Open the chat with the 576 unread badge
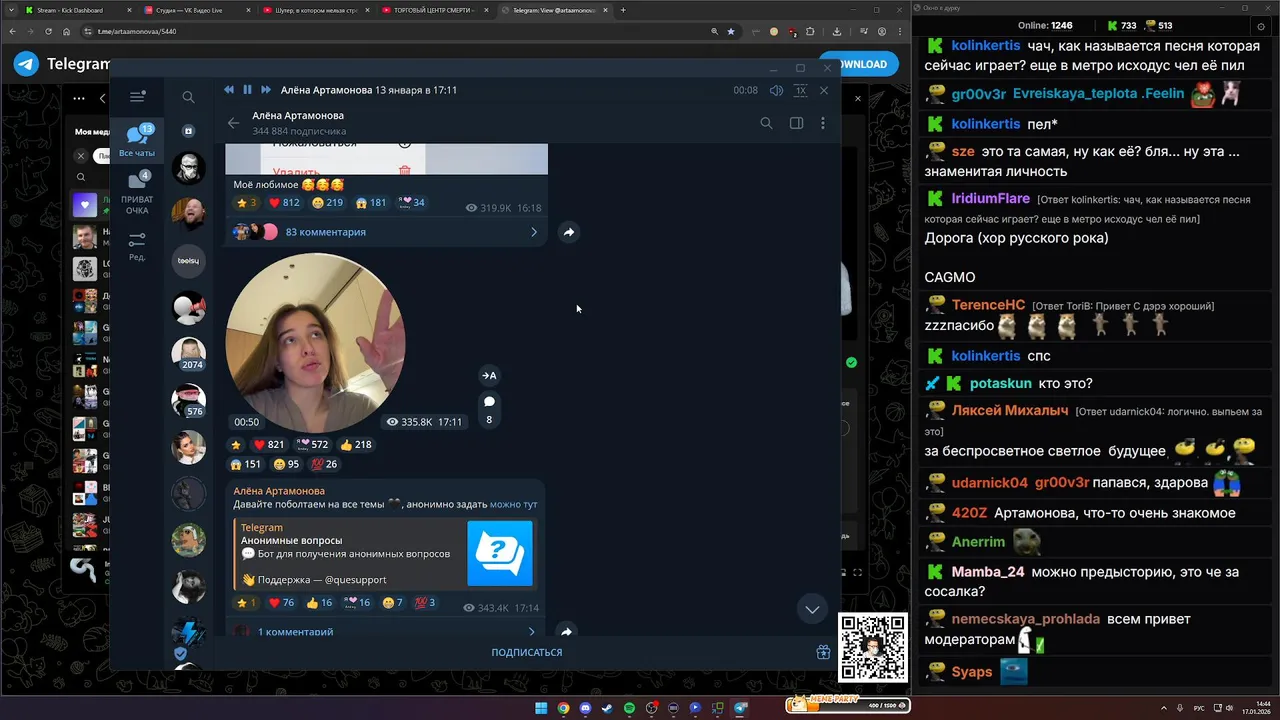Screen dimensions: 1280x720 point(188,401)
